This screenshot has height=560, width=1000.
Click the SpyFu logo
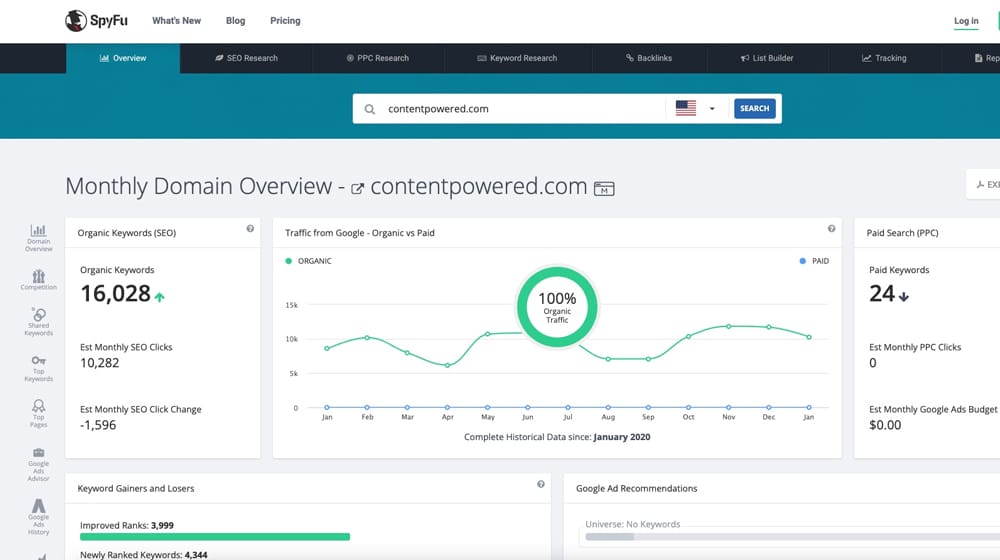(x=96, y=20)
